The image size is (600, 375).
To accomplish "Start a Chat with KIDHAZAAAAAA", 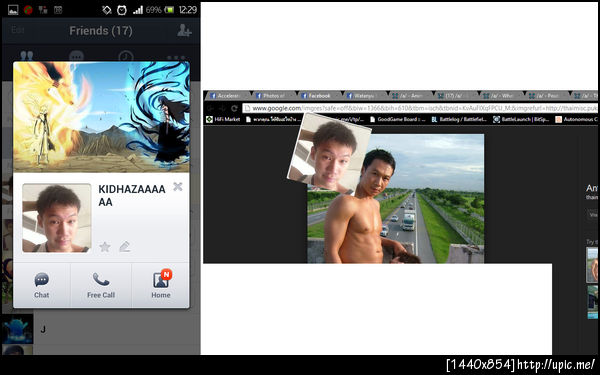I will tap(42, 285).
